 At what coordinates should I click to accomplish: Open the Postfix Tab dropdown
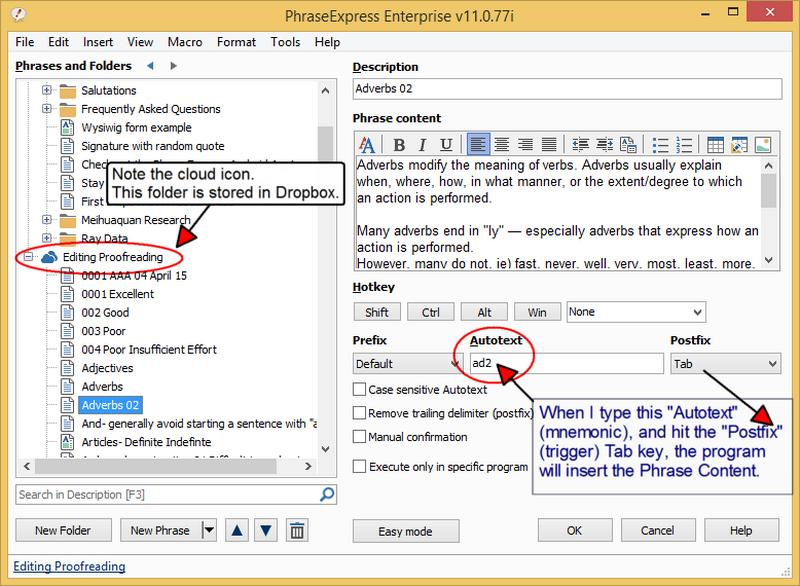(725, 364)
